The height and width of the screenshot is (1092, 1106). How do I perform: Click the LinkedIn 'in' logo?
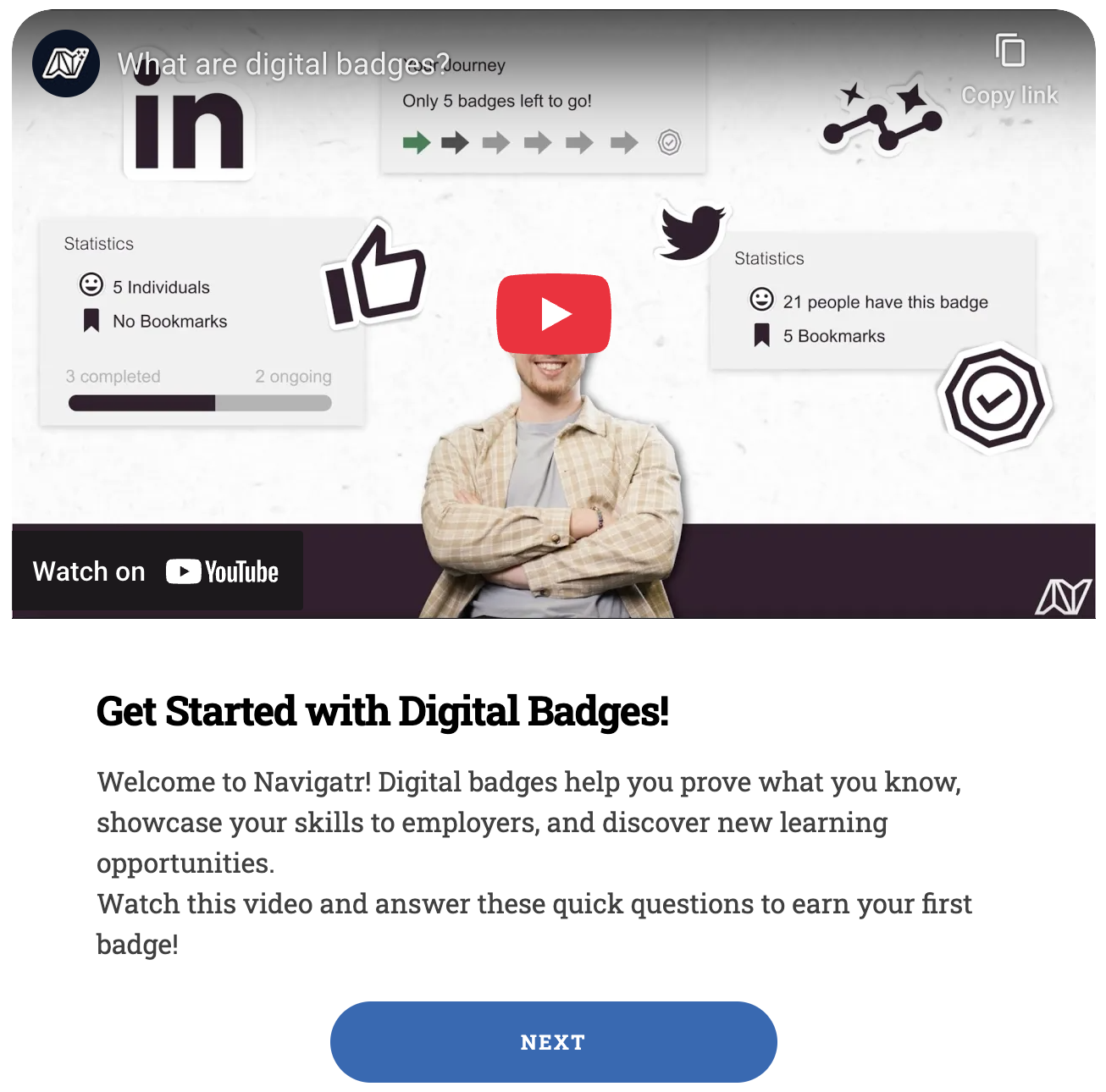(190, 127)
